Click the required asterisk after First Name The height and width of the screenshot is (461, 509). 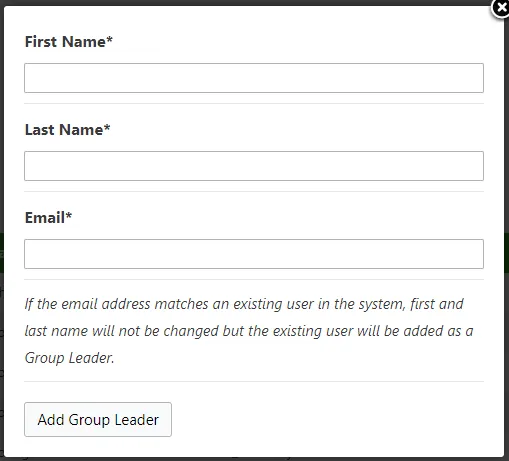tap(109, 40)
